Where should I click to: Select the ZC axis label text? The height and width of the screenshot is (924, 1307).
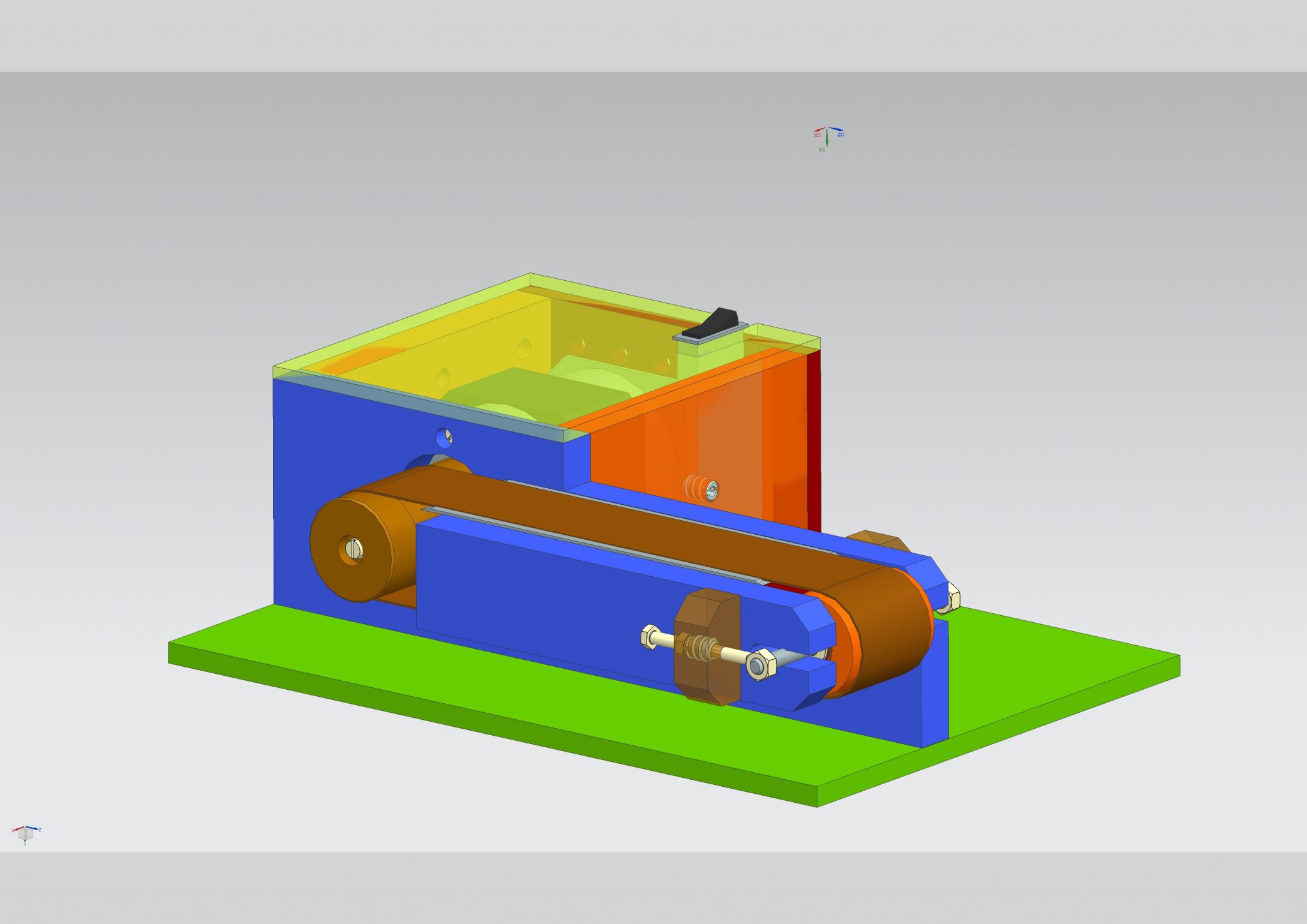coord(840,135)
